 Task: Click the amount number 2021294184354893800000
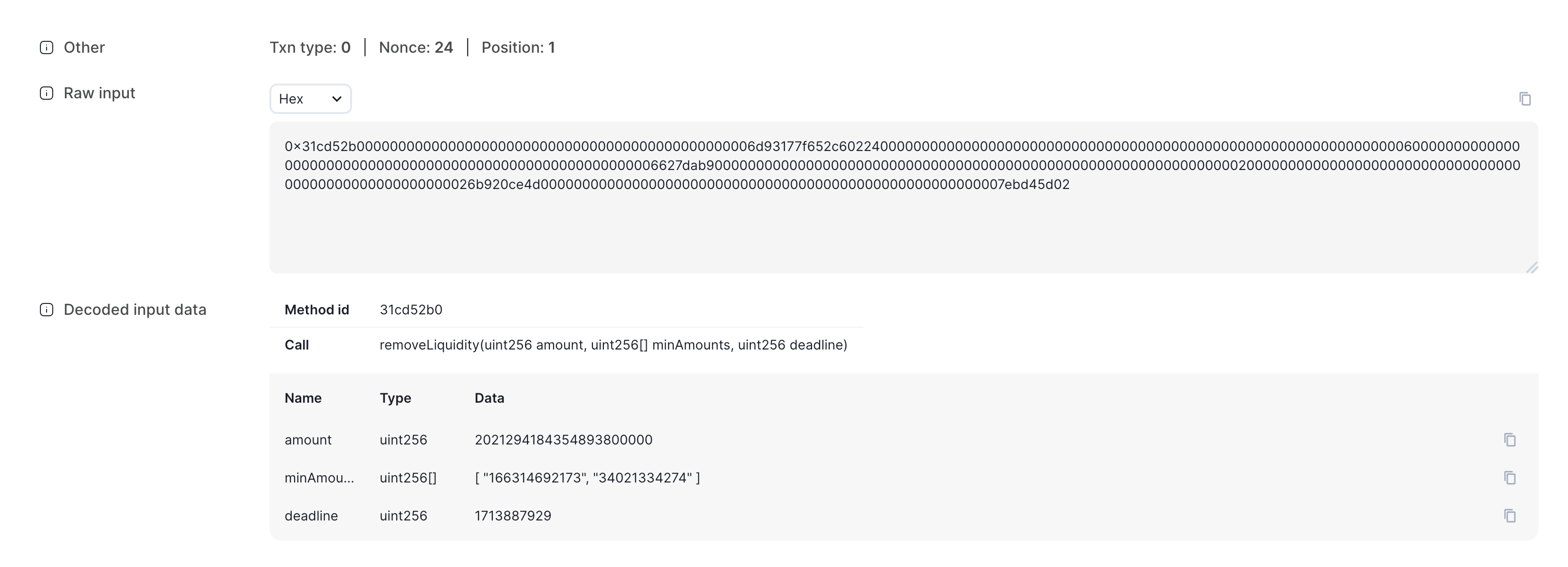point(564,440)
